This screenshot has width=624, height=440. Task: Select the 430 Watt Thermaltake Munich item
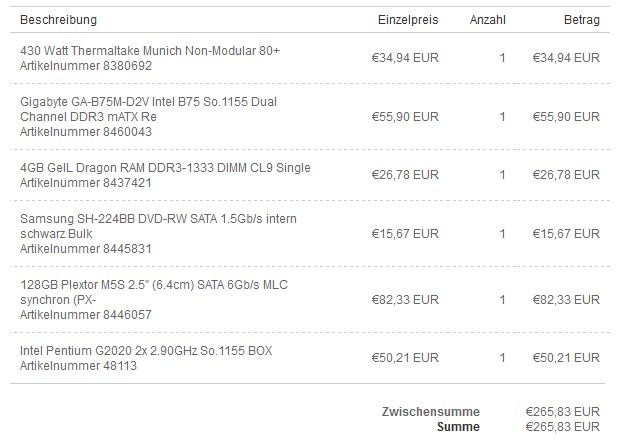point(150,51)
